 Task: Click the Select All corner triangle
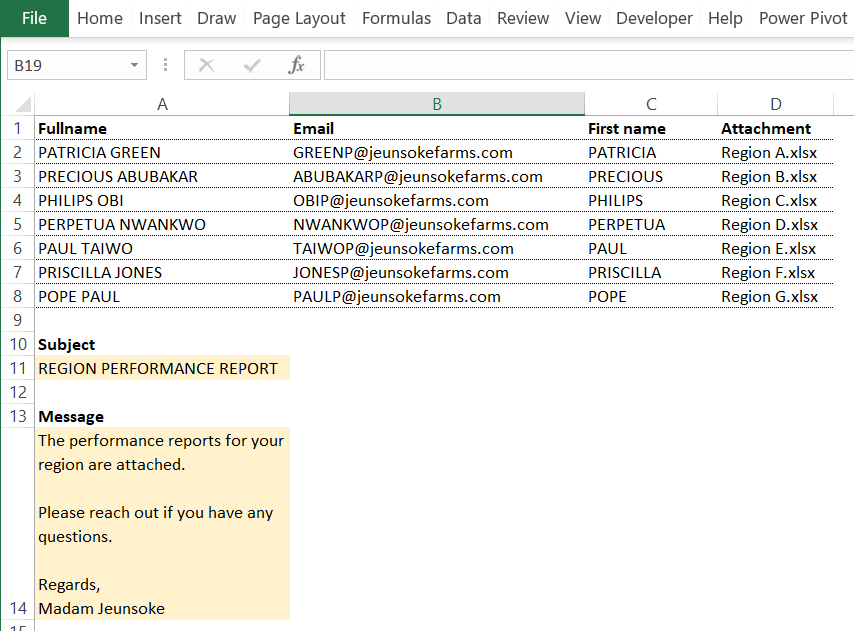click(22, 103)
